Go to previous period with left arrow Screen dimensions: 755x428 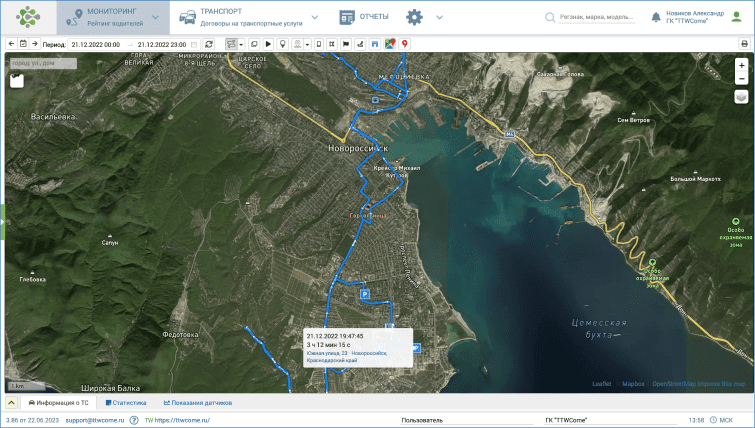point(11,44)
